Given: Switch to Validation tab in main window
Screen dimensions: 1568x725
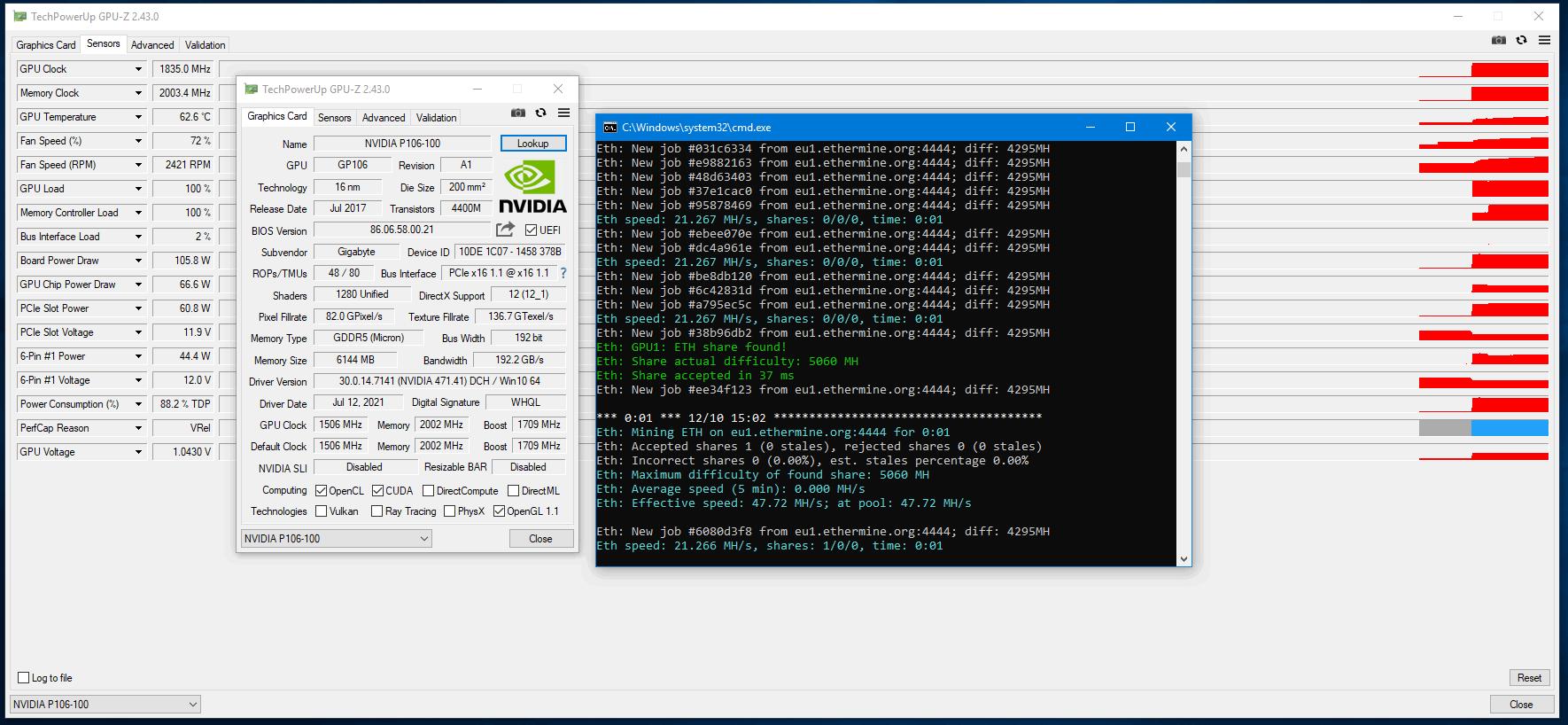Looking at the screenshot, I should [205, 45].
